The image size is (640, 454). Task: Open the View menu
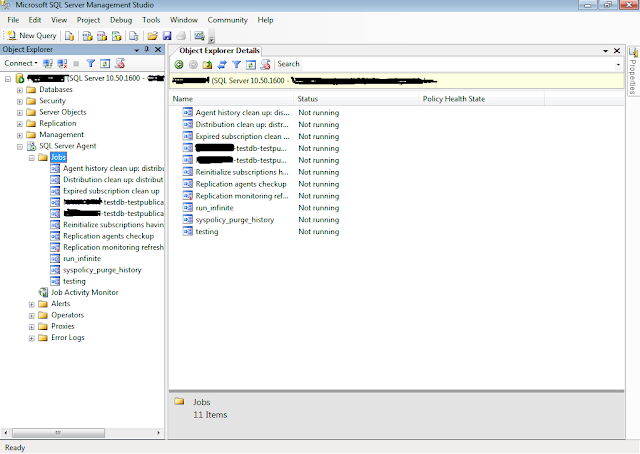[59, 20]
